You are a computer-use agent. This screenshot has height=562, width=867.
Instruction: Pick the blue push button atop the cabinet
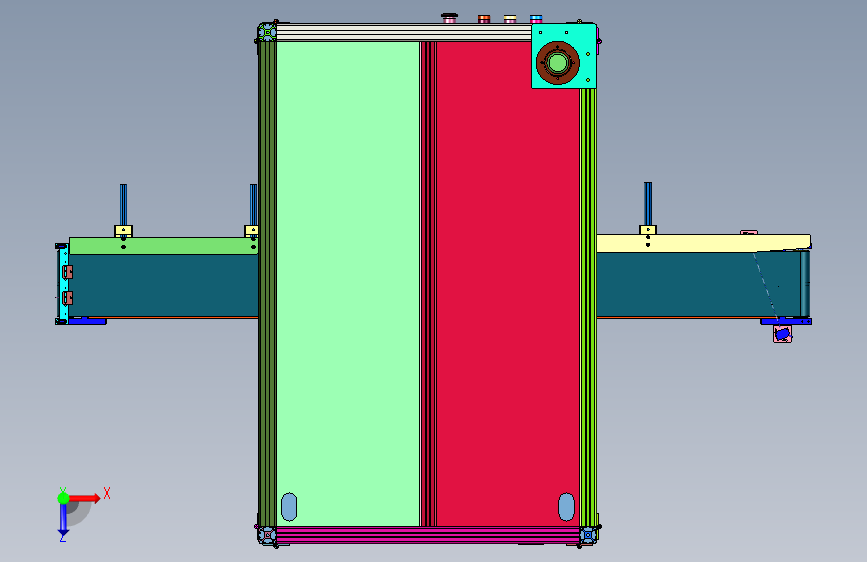[x=536, y=19]
